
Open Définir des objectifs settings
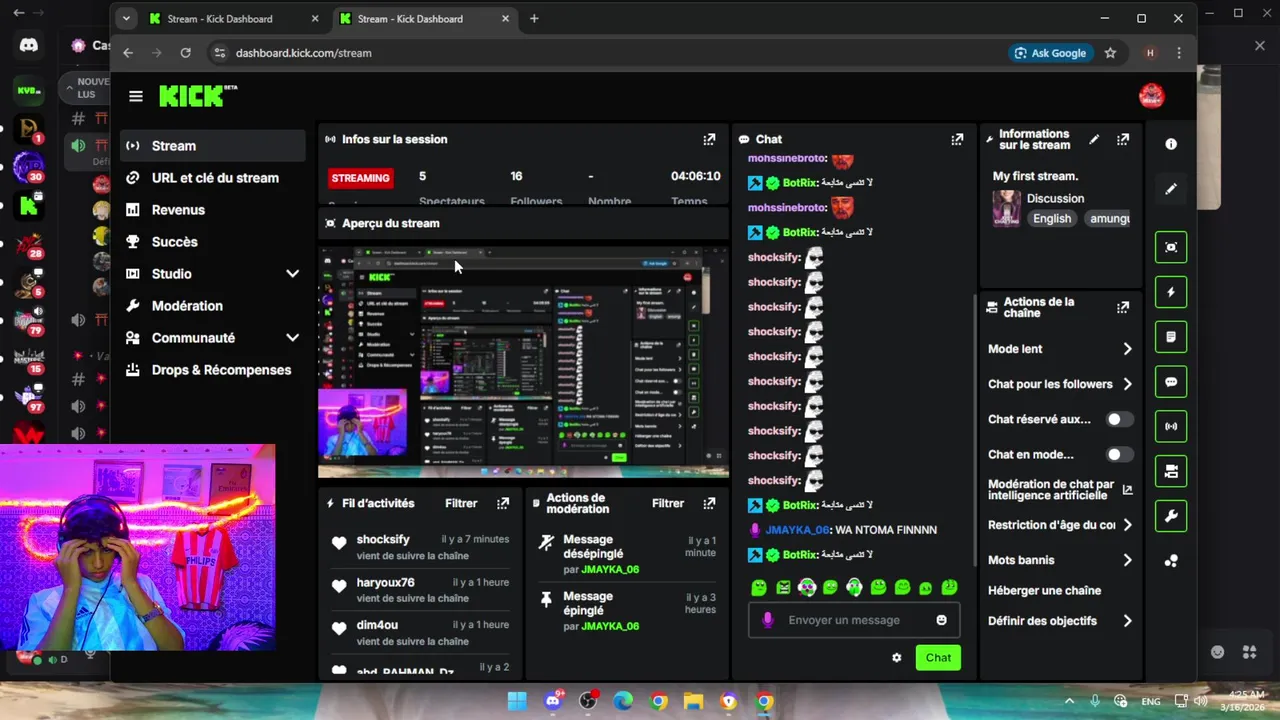pos(1060,621)
